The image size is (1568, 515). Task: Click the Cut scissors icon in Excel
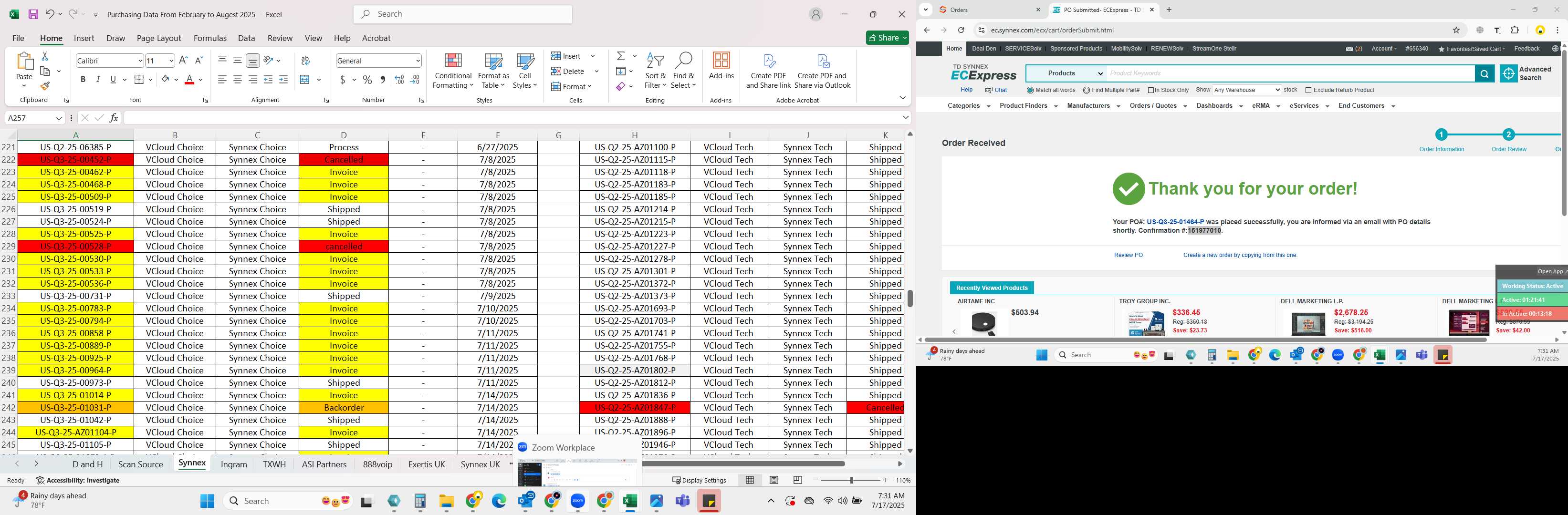tap(44, 56)
